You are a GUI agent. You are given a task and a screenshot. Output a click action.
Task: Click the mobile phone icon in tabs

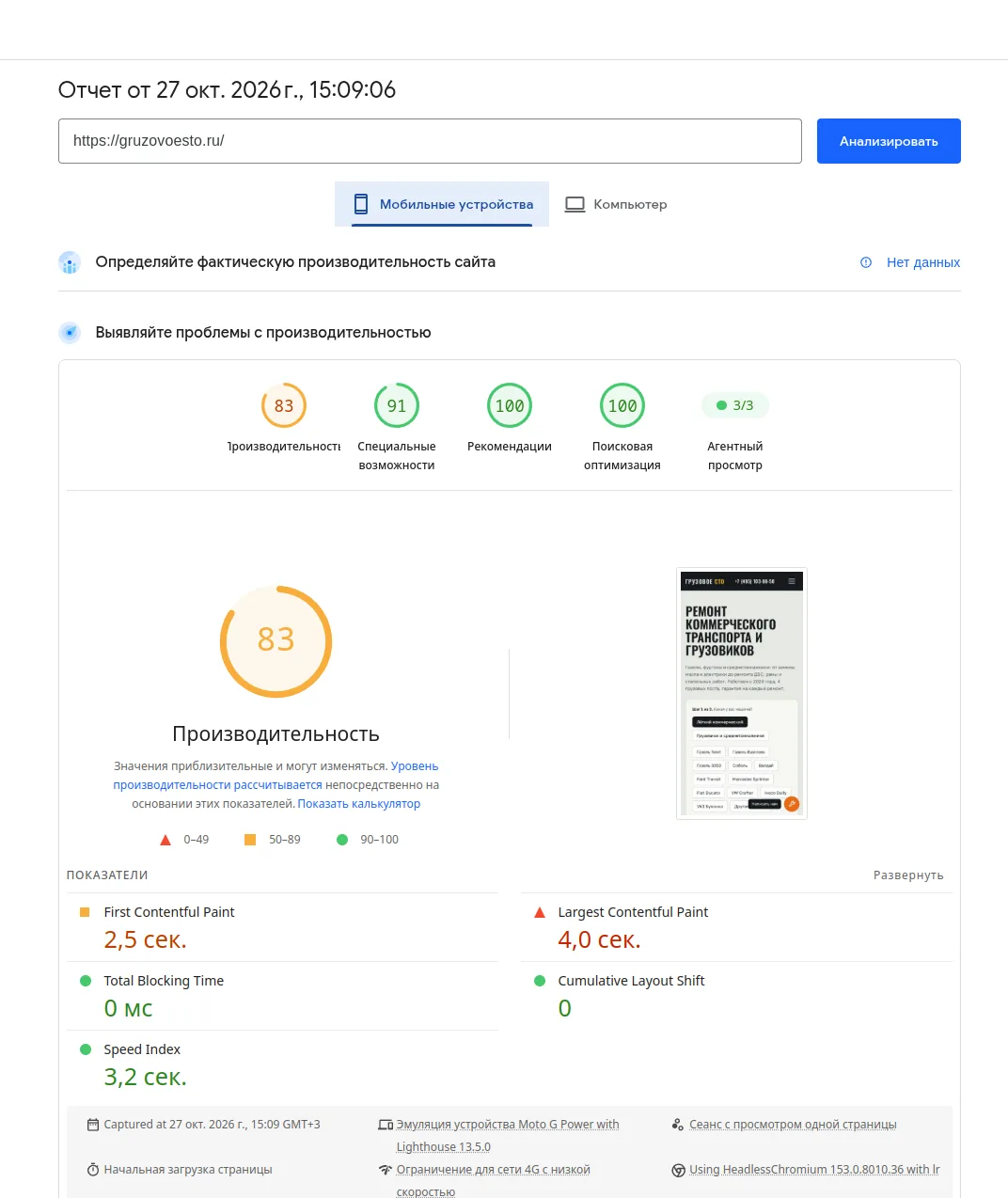pyautogui.click(x=360, y=204)
